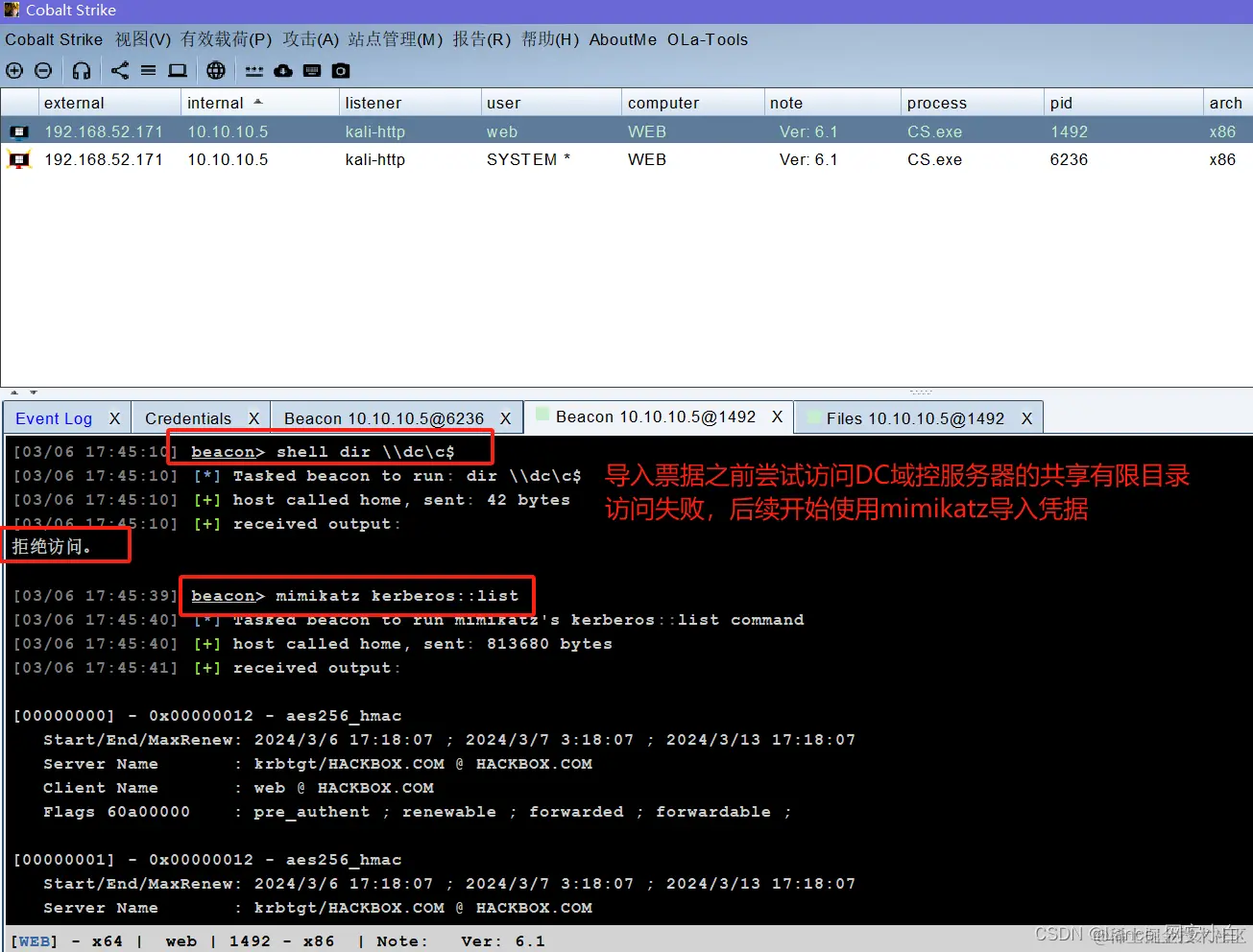Open the AboutMe menu

[623, 39]
